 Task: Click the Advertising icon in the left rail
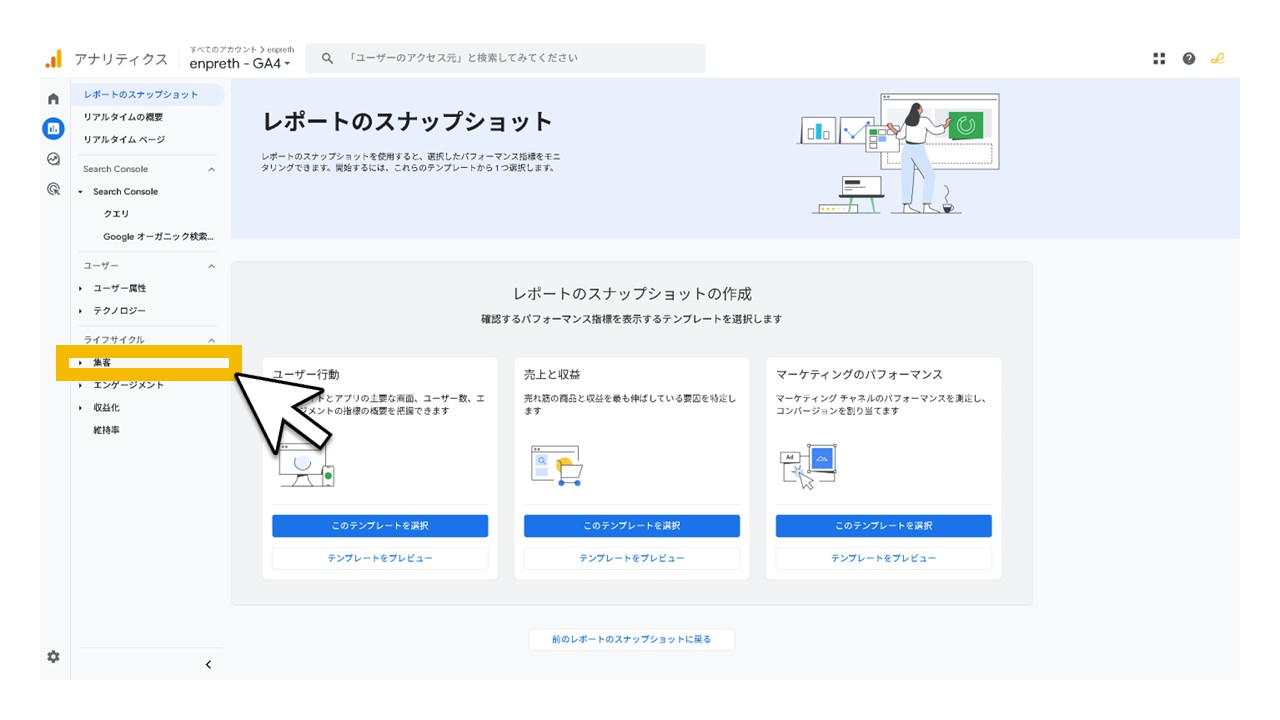[53, 187]
